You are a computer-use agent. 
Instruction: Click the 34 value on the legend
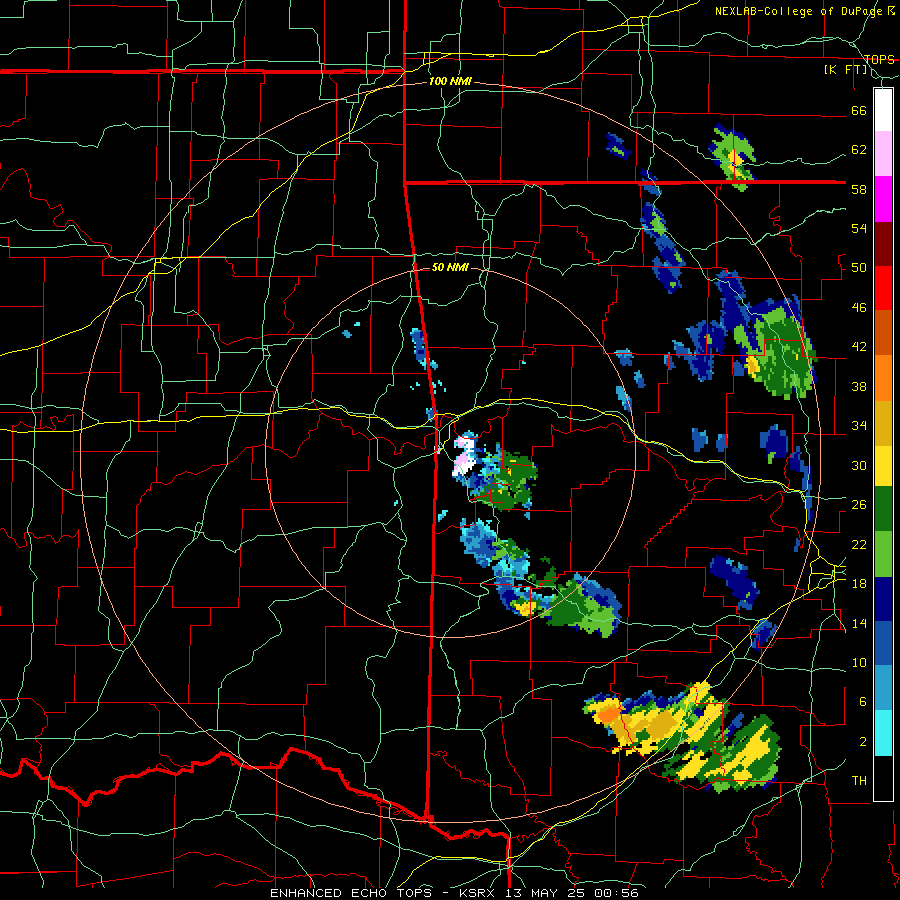pos(859,426)
